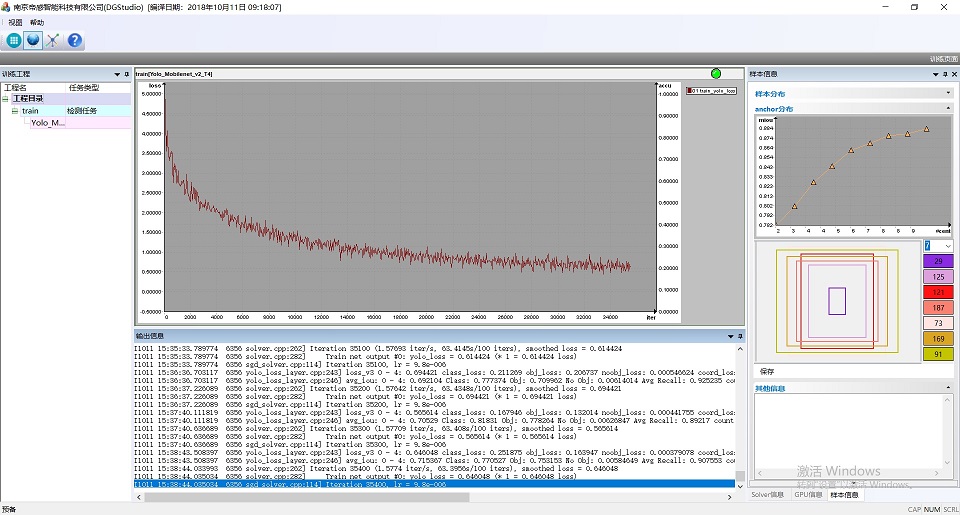Screen dimensions: 960x515
Task: Toggle the 01 train_yolo_loss legend entry
Action: (711, 90)
